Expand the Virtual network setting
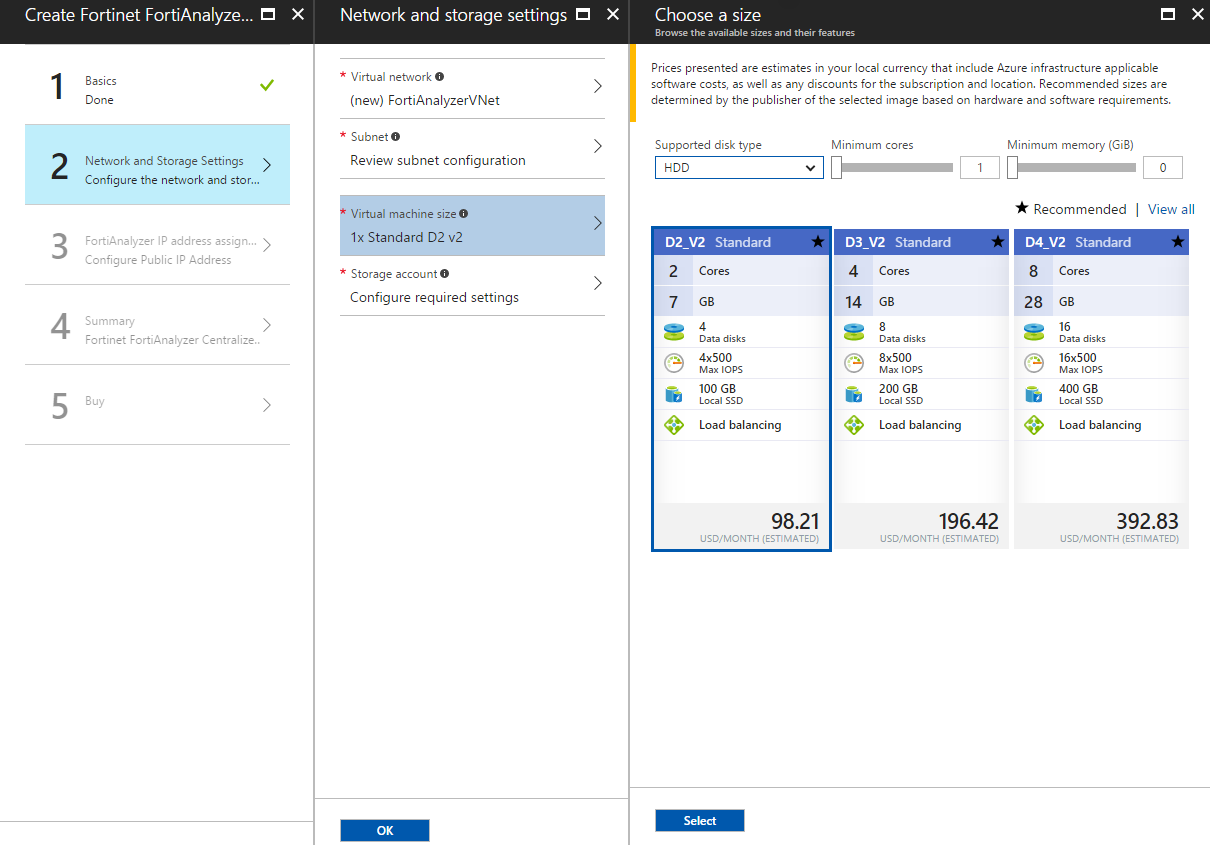 (x=472, y=89)
